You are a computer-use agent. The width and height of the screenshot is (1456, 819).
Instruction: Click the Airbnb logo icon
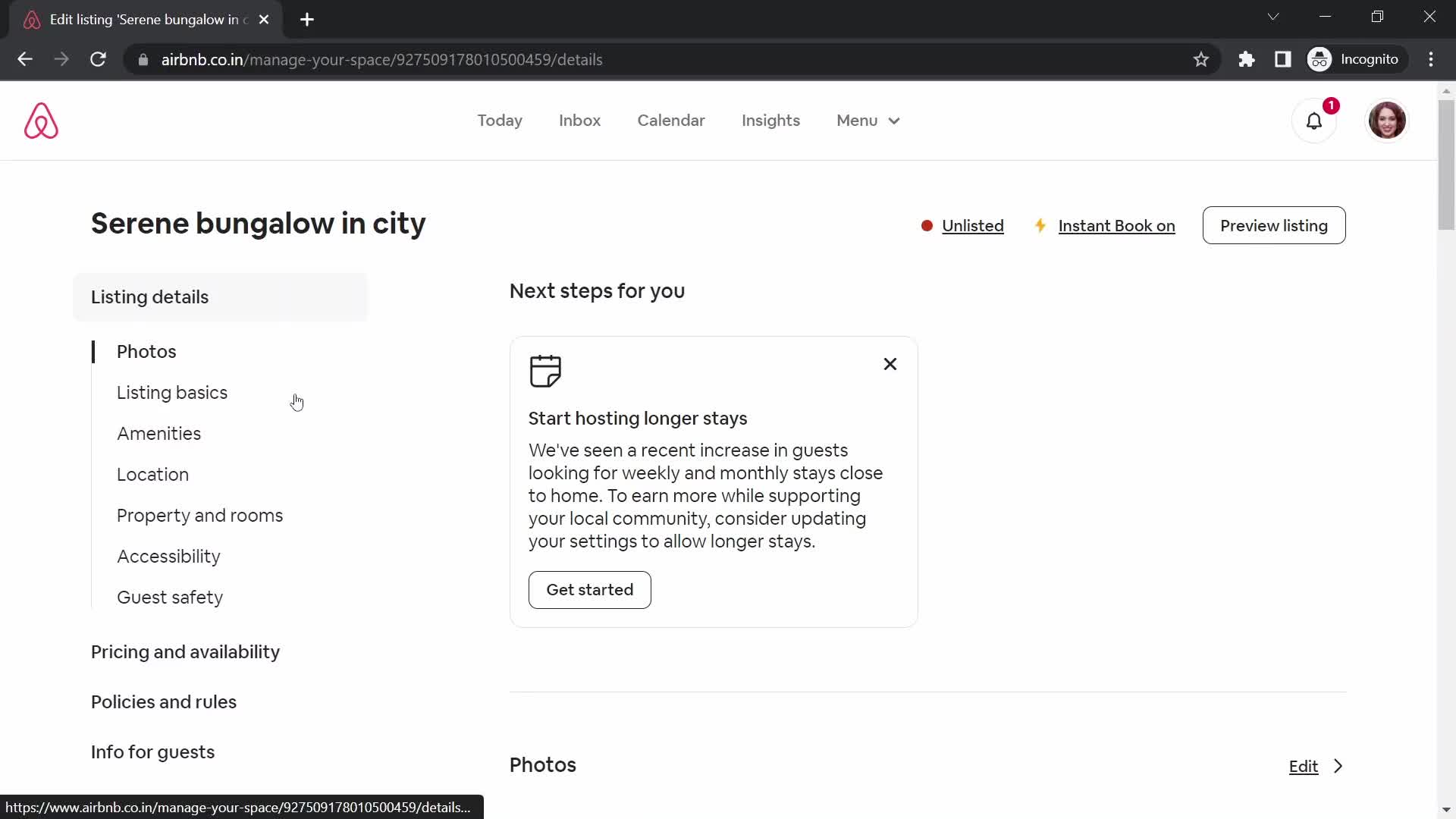(41, 121)
